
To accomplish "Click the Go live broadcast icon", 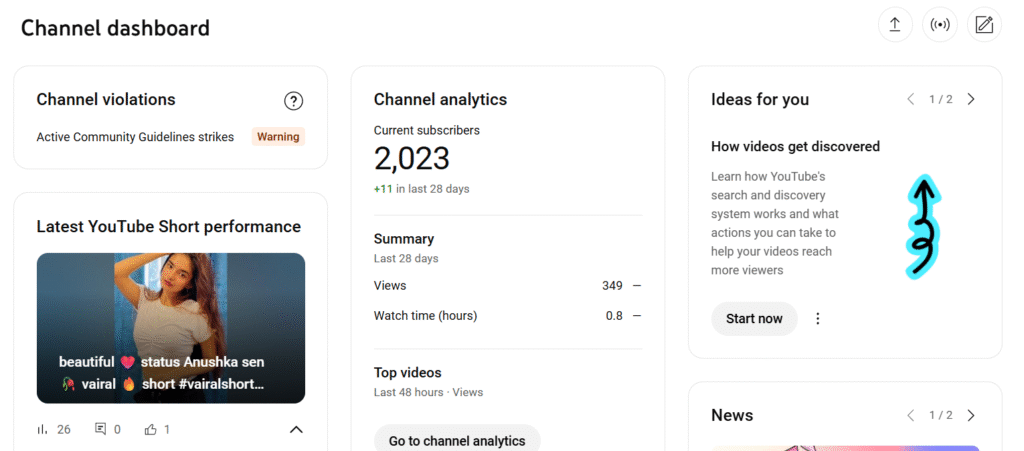I will click(940, 25).
